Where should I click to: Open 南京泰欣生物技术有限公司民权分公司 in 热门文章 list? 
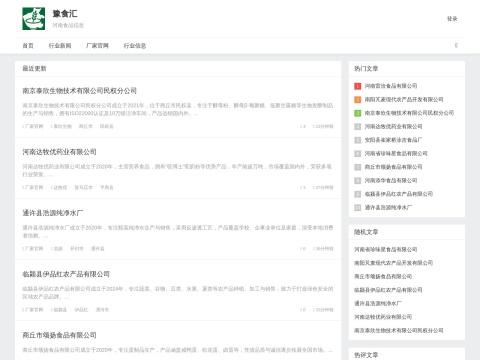coord(409,113)
